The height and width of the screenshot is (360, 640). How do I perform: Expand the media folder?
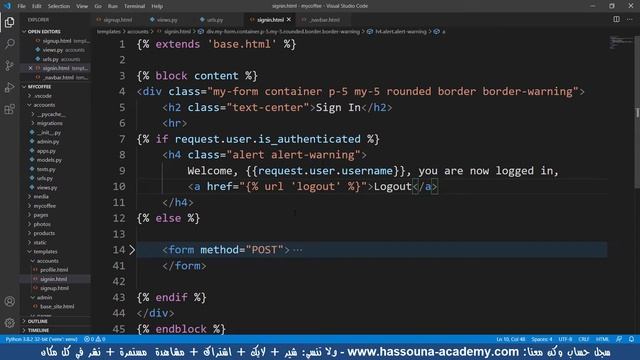(x=41, y=197)
